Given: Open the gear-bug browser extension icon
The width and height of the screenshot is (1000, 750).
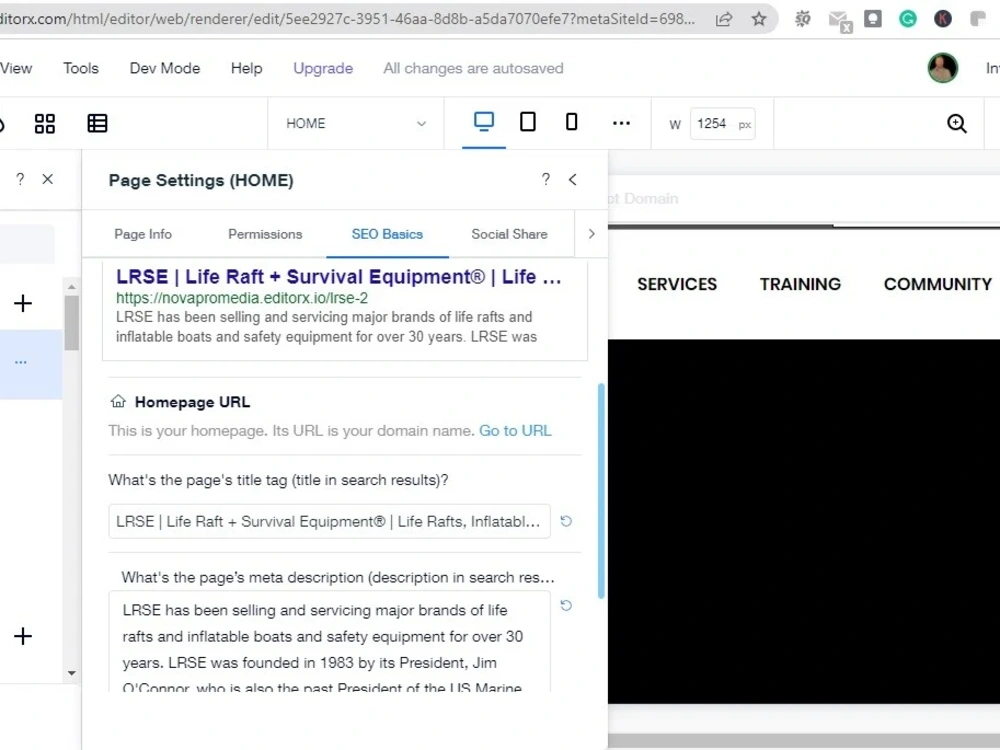Looking at the screenshot, I should 802,19.
